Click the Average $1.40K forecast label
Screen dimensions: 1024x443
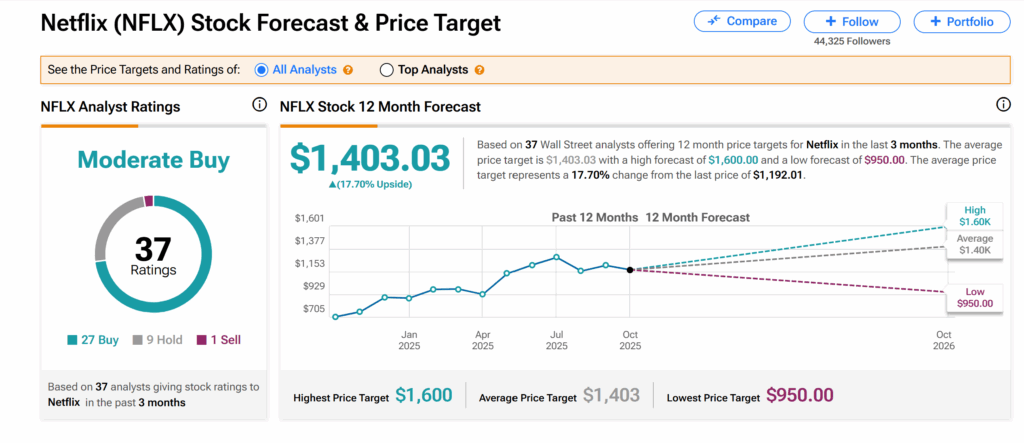click(x=974, y=244)
